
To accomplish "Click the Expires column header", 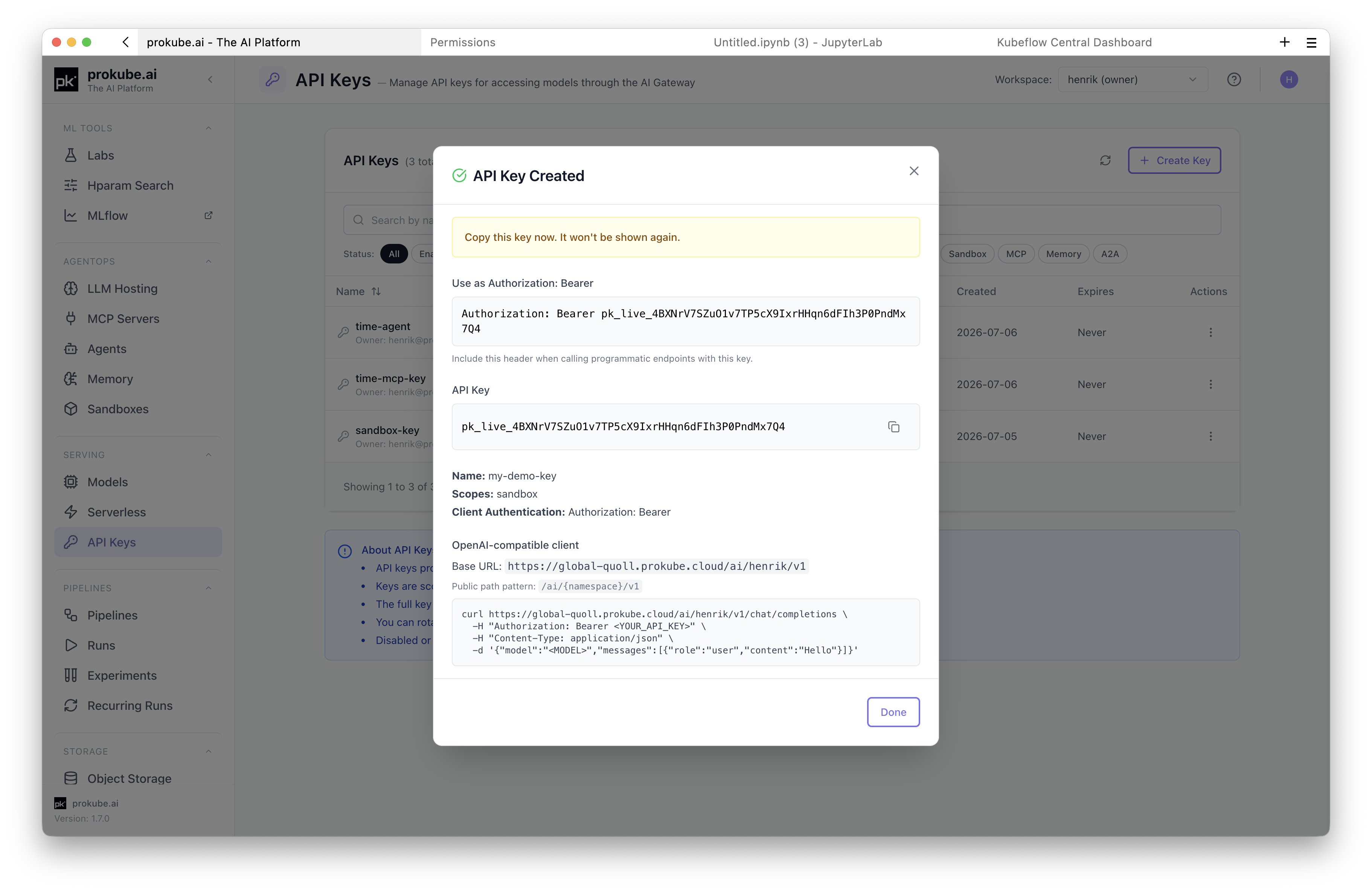I will tap(1095, 292).
